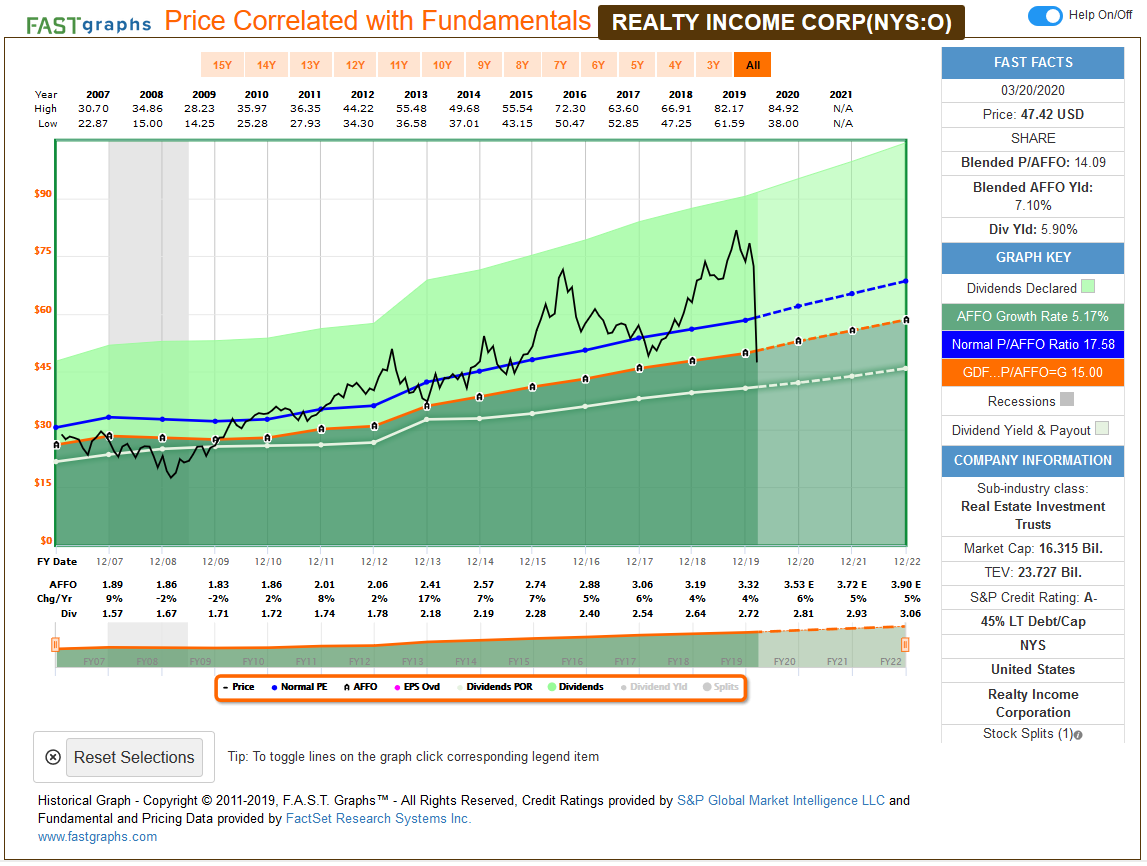Click the Market Cap: 16.315 Bil. row
Image resolution: width=1147 pixels, height=866 pixels.
pos(1032,549)
